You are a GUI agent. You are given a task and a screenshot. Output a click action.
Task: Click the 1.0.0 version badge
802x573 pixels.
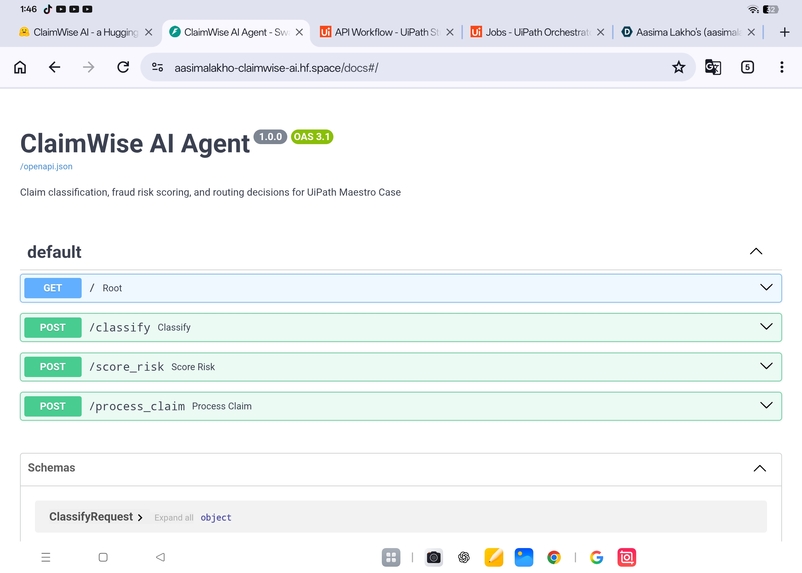[271, 137]
